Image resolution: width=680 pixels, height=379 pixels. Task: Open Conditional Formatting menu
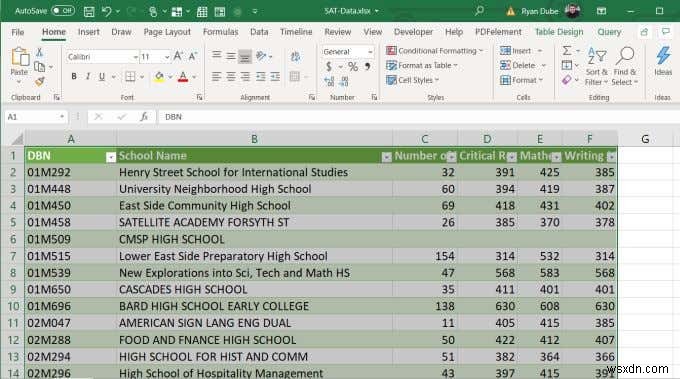pyautogui.click(x=434, y=51)
